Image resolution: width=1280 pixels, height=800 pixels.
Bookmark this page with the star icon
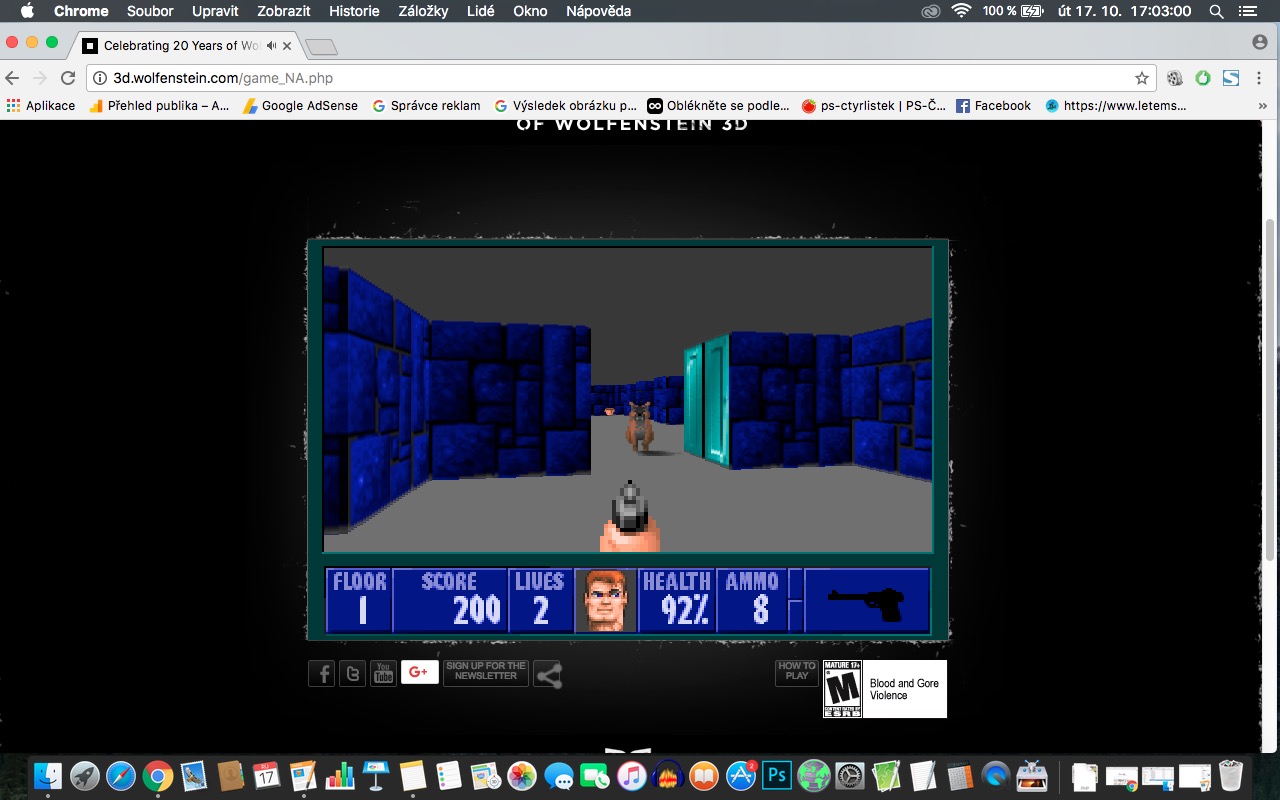click(x=1141, y=78)
